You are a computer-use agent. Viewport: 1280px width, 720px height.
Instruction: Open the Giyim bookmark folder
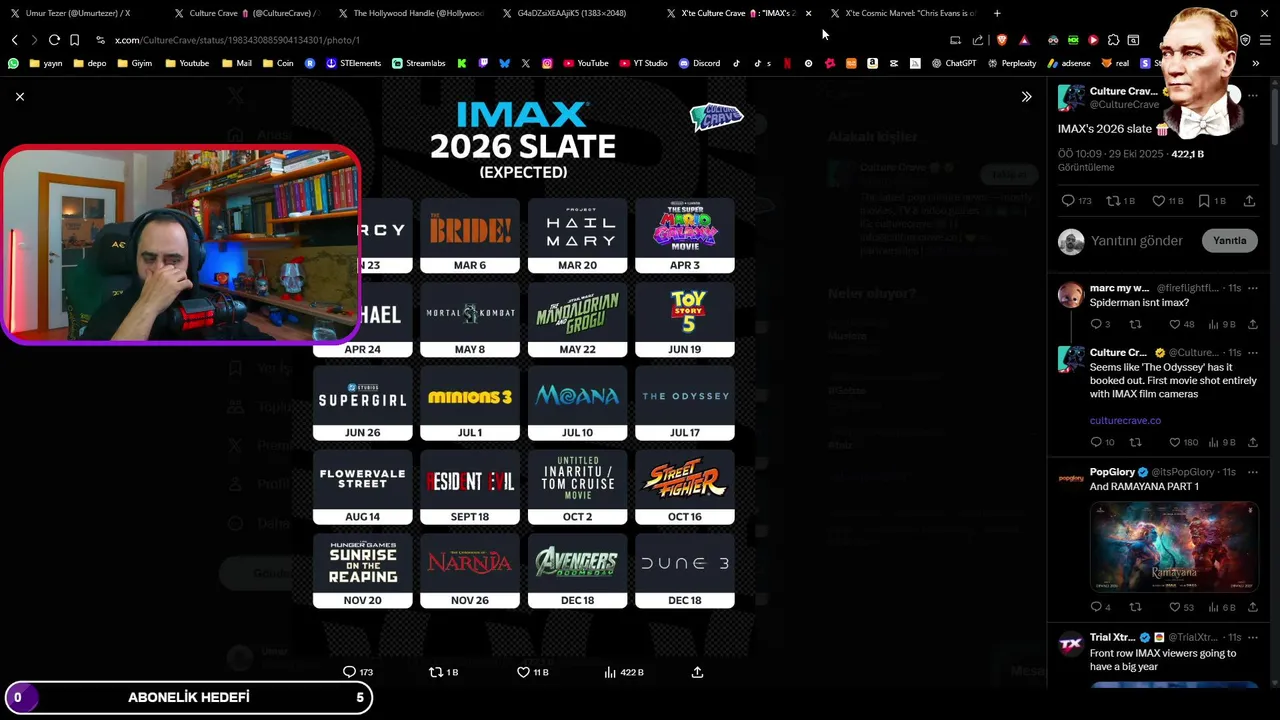click(134, 63)
